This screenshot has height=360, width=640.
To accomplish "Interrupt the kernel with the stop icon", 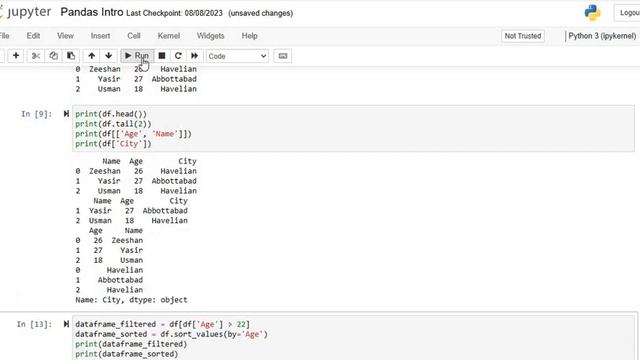I will coord(162,56).
